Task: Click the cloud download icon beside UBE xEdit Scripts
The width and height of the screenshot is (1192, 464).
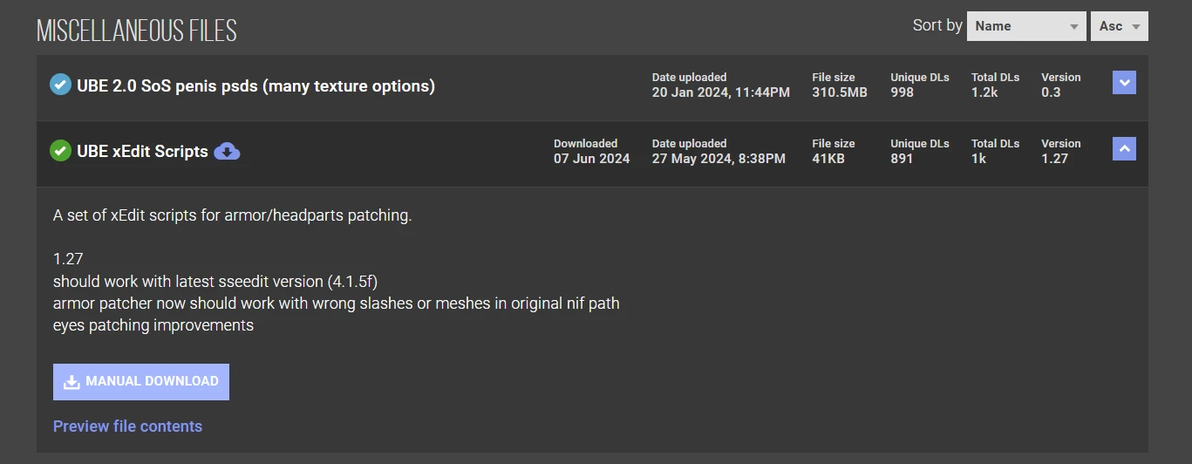Action: (227, 152)
